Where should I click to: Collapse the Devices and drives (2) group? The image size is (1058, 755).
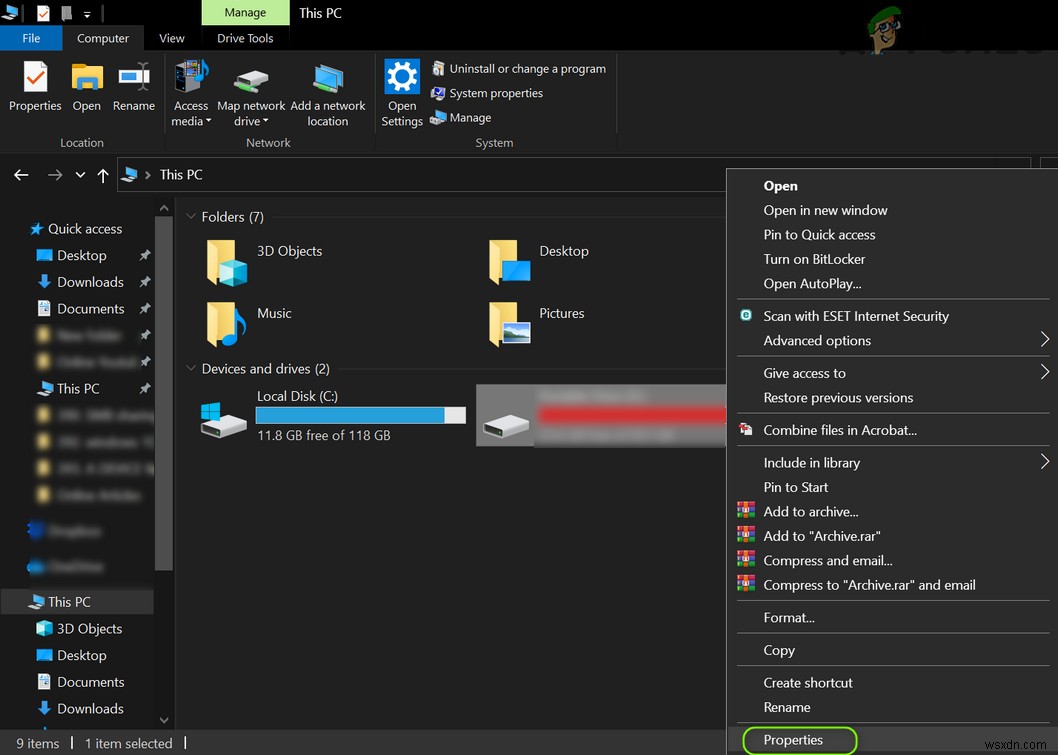pos(191,368)
